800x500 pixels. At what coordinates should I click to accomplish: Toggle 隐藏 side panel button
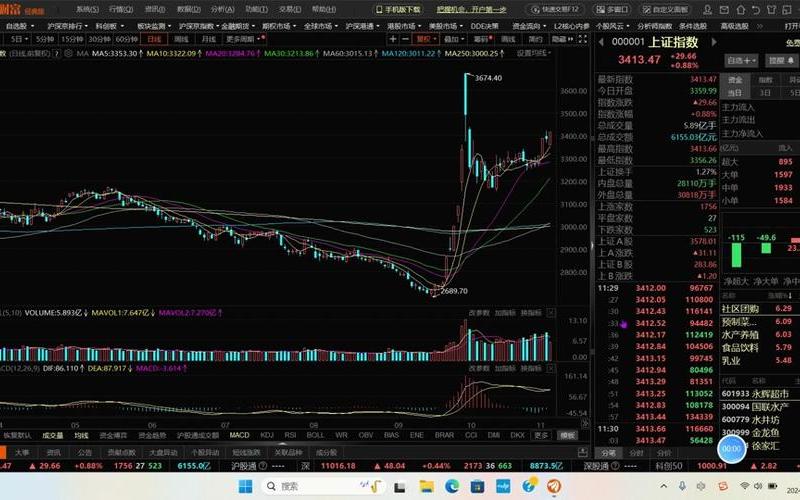click(x=562, y=39)
